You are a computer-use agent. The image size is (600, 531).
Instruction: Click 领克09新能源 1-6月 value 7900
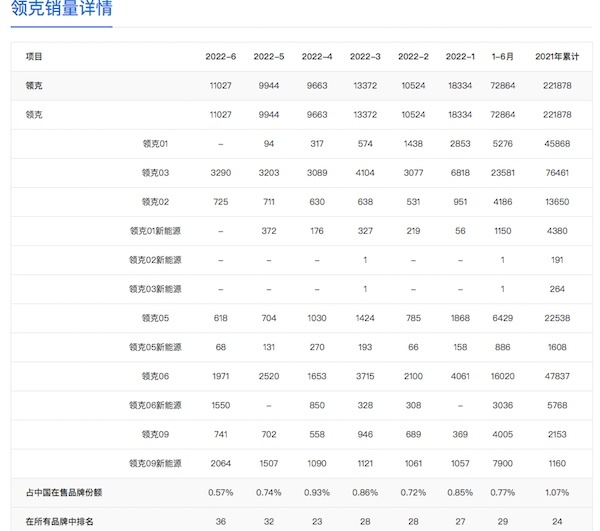click(502, 464)
